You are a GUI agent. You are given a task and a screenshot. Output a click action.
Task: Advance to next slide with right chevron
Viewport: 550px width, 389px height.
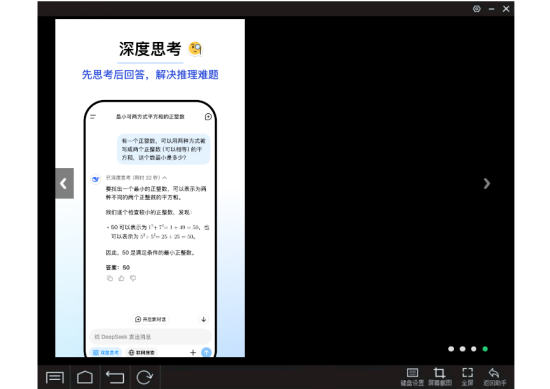[487, 183]
